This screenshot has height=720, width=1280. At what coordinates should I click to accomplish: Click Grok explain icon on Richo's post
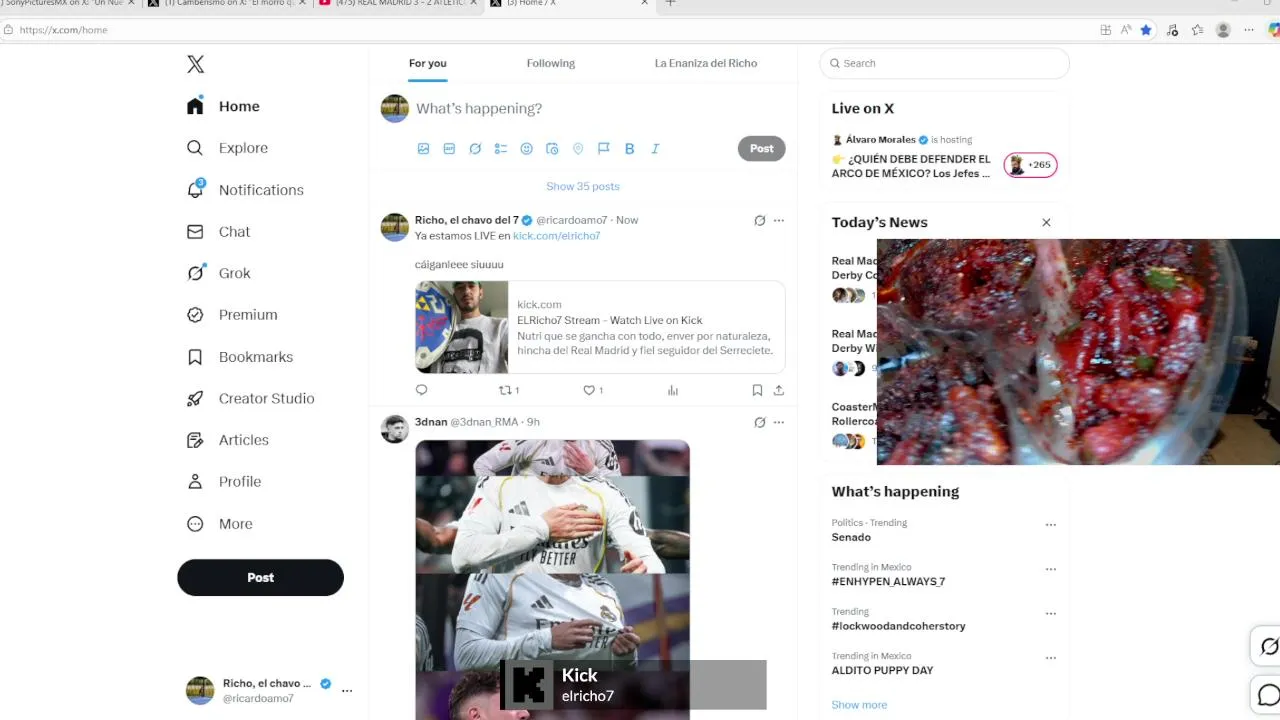[759, 220]
